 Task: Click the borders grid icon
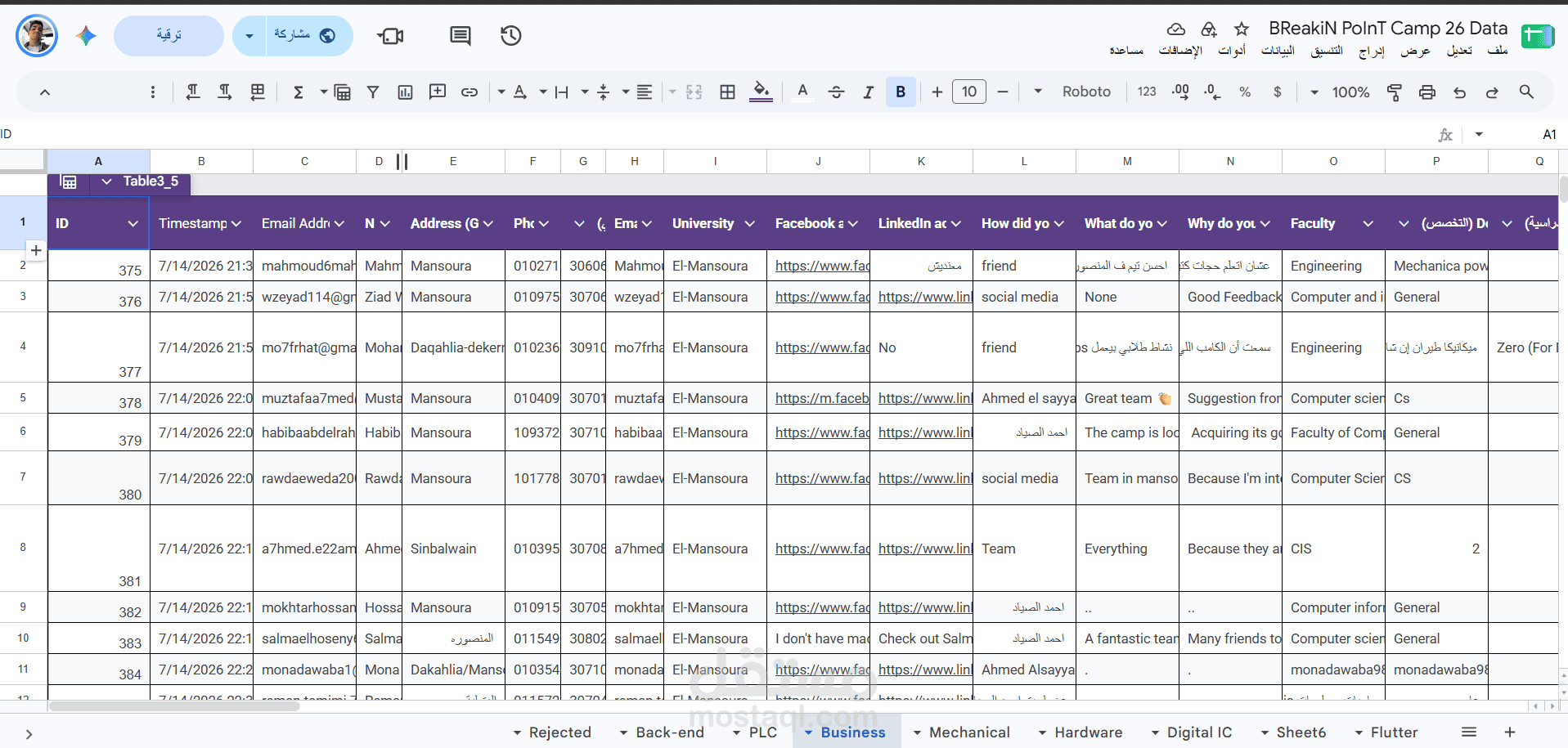(727, 92)
